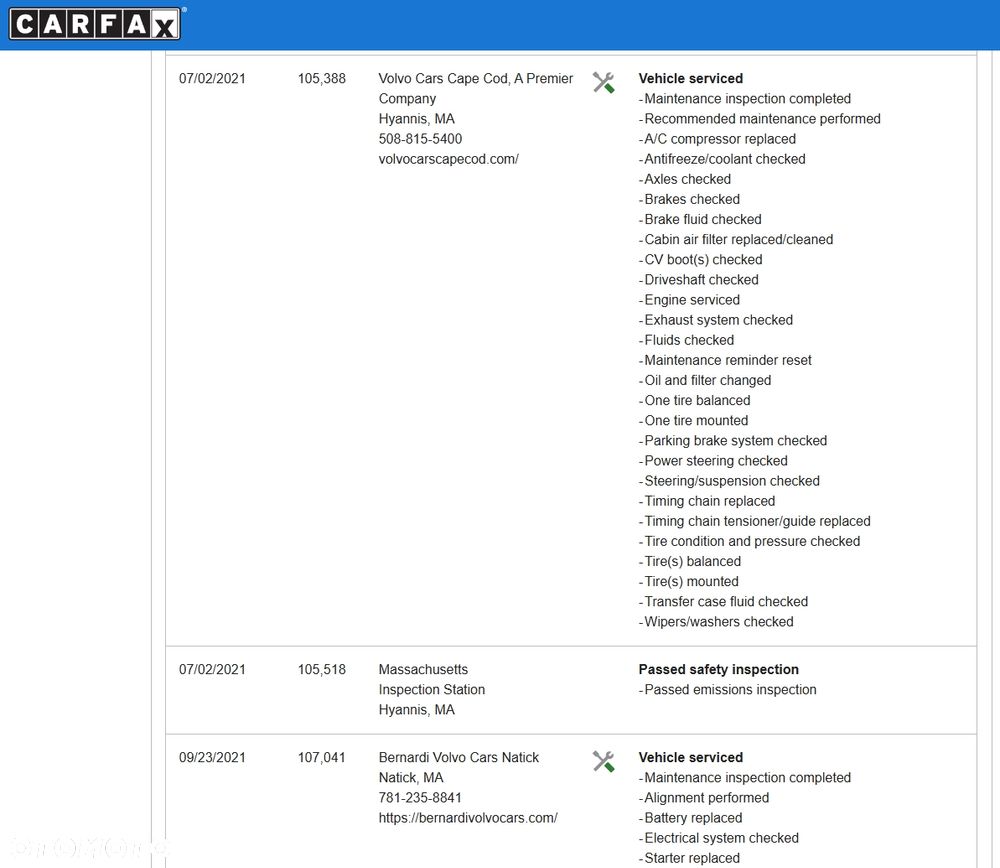This screenshot has height=868, width=1000.
Task: Click the 105,388 mileage reading
Action: (x=321, y=78)
